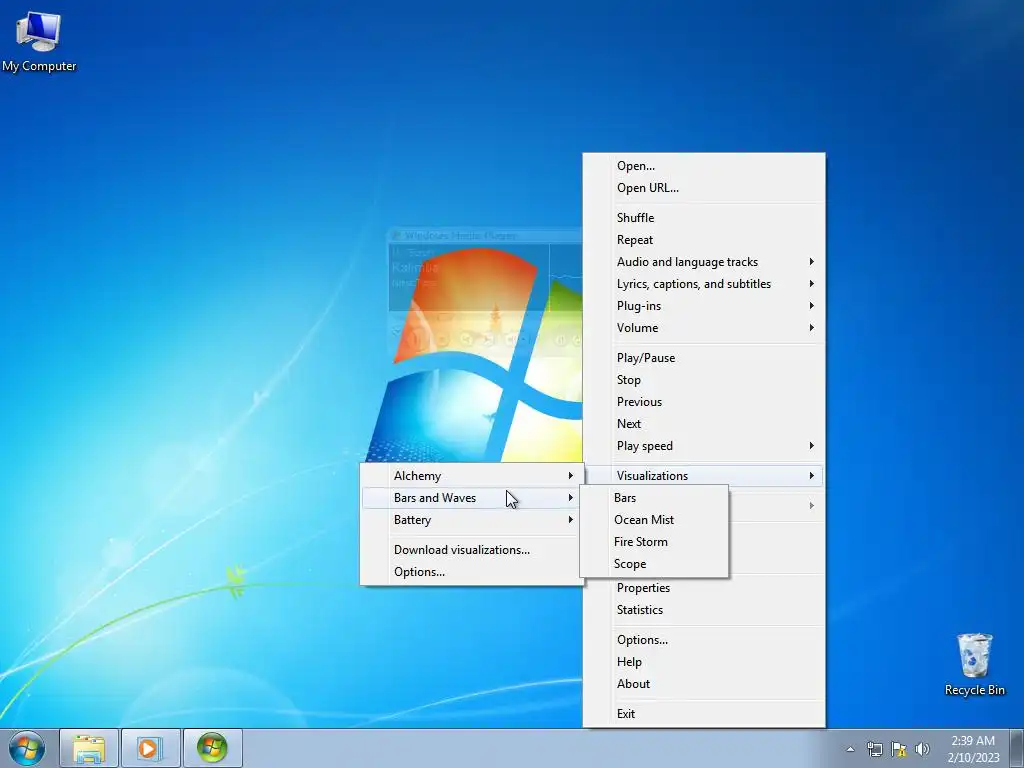Screen dimensions: 1024x768
Task: Expand the Battery visualization submenu
Action: pos(472,520)
